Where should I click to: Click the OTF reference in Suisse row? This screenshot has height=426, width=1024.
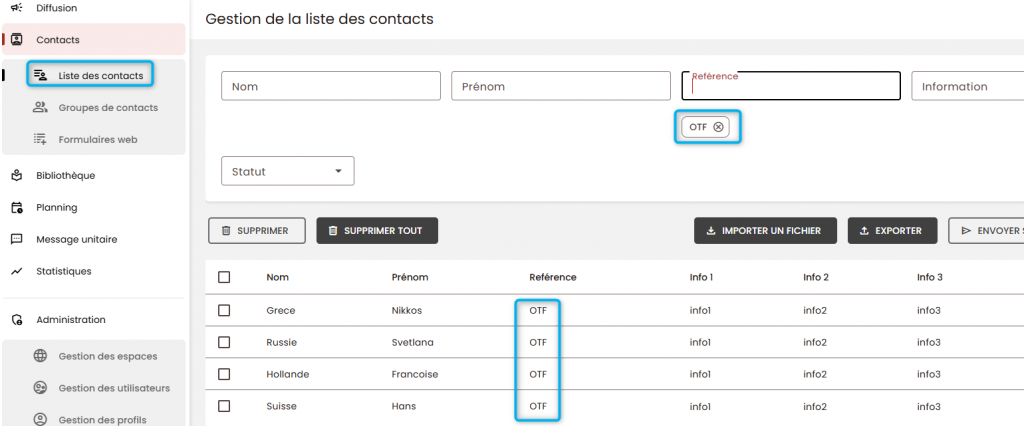pos(537,406)
